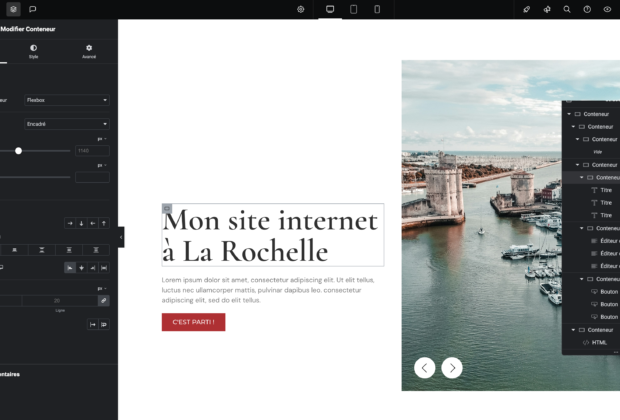Select the Mon site internet heading
This screenshot has height=420, width=620.
272,235
